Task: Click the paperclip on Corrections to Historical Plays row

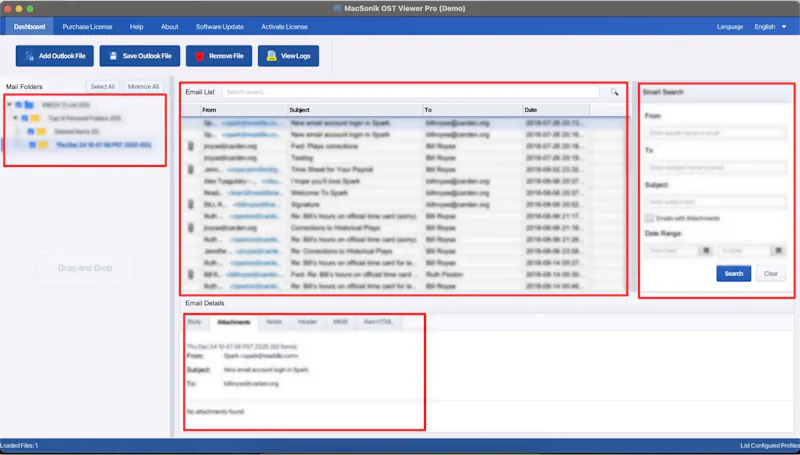Action: click(x=191, y=228)
